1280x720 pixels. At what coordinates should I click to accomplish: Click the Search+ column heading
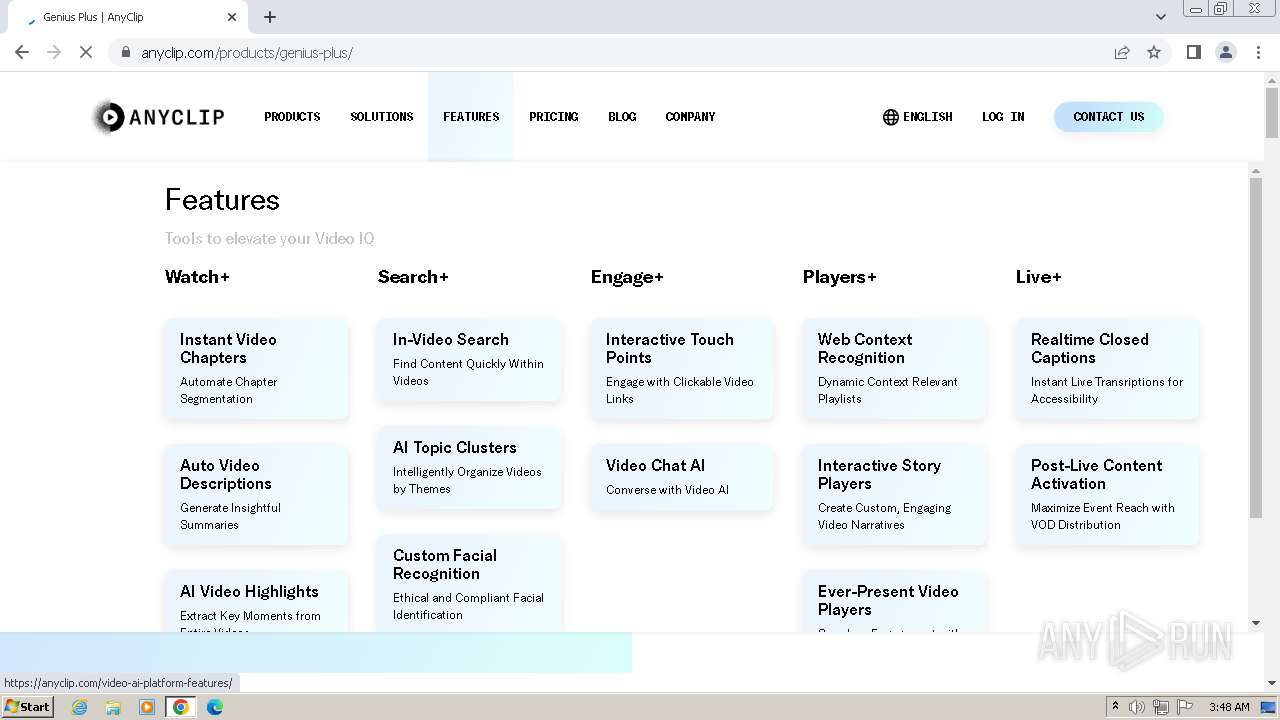[413, 277]
